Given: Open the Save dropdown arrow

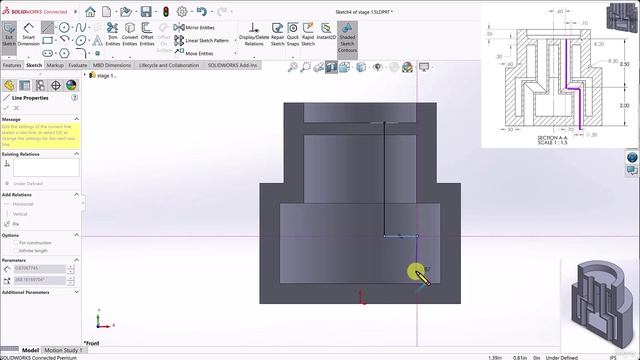Looking at the screenshot, I should tap(156, 12).
